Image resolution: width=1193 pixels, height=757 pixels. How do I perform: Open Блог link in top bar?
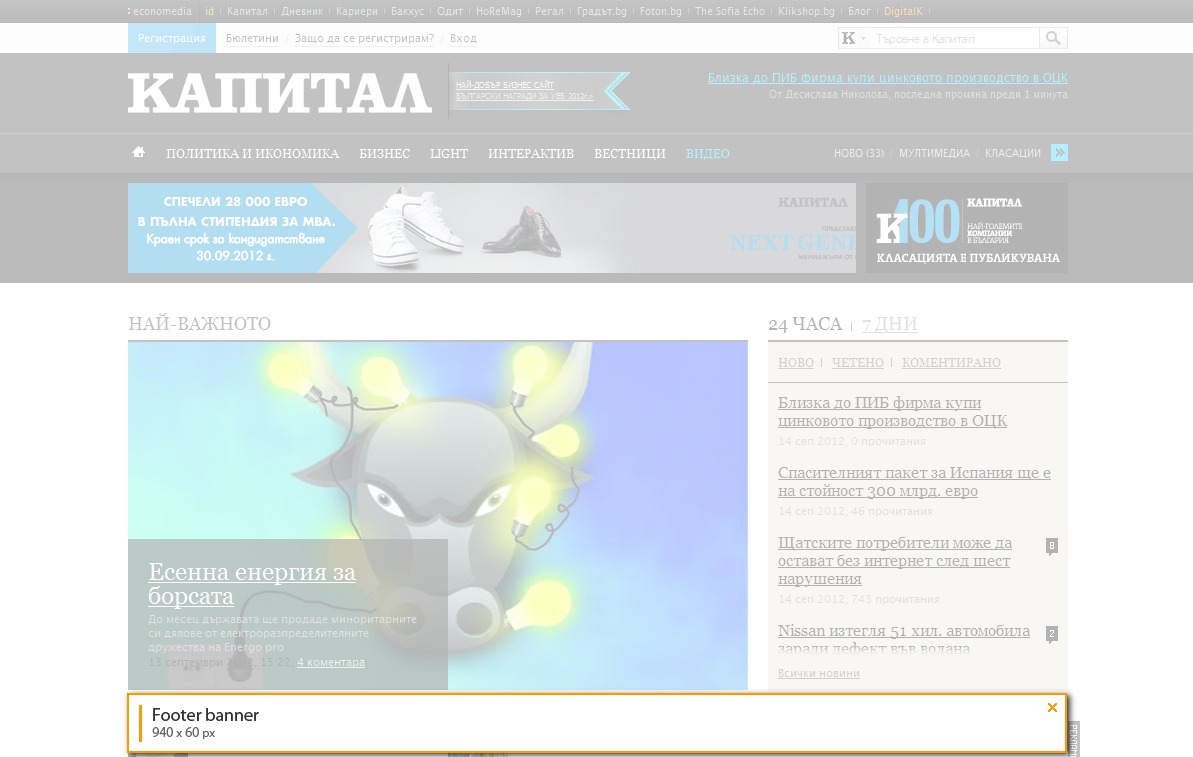859,11
